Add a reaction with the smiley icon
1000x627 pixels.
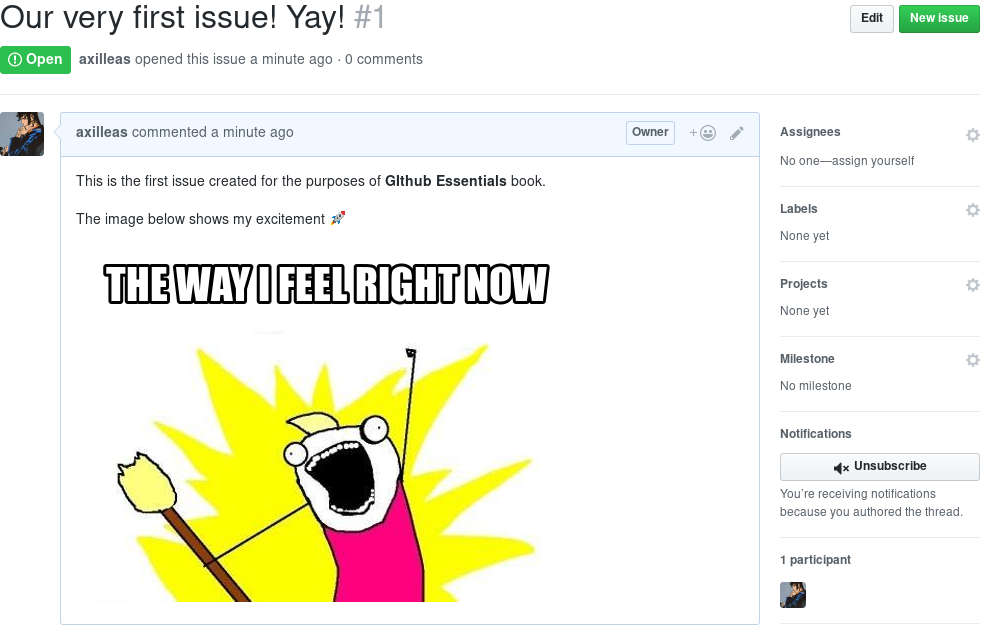click(702, 133)
